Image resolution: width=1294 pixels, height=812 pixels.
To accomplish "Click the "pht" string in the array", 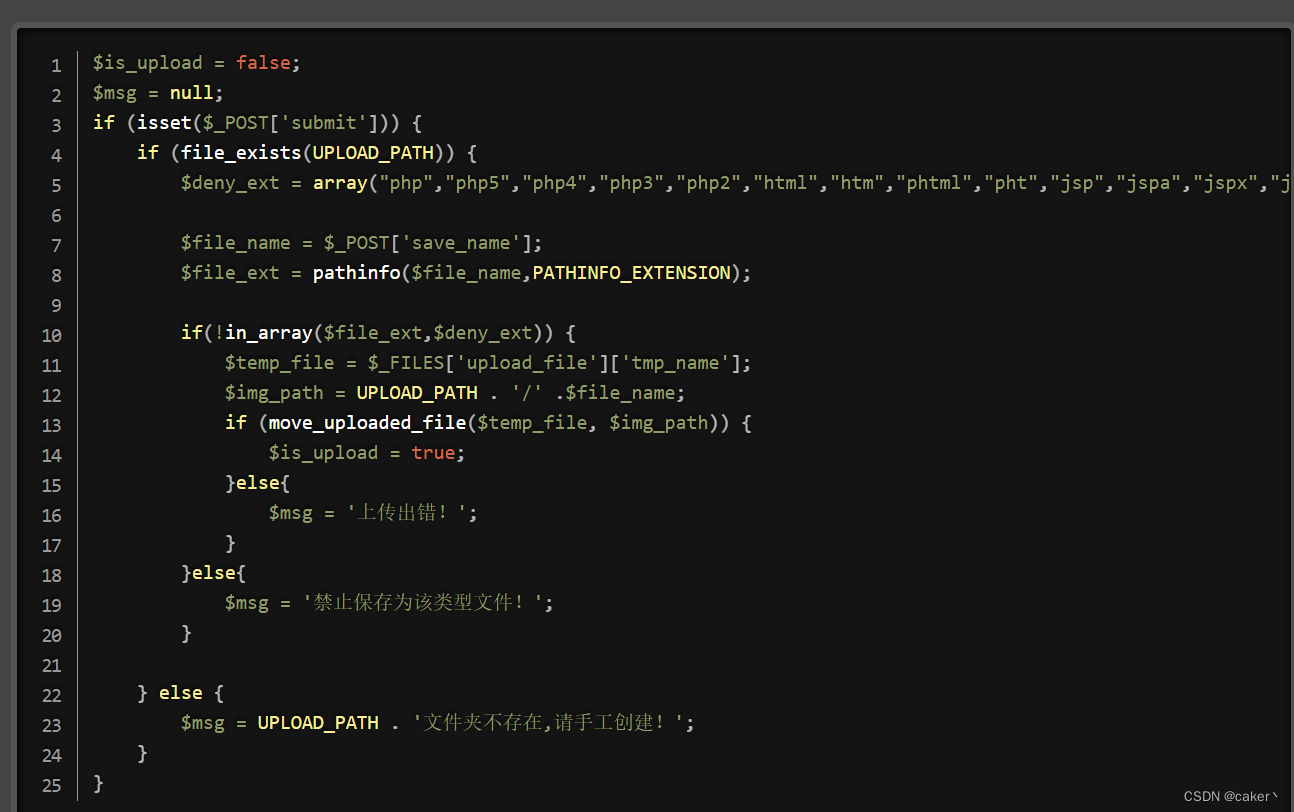I will pos(1012,183).
